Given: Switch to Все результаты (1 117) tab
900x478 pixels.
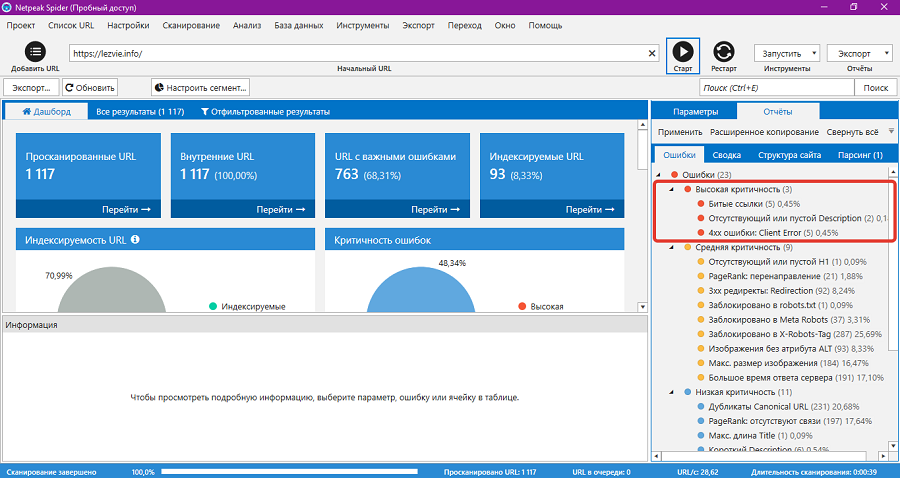Looking at the screenshot, I should 140,111.
